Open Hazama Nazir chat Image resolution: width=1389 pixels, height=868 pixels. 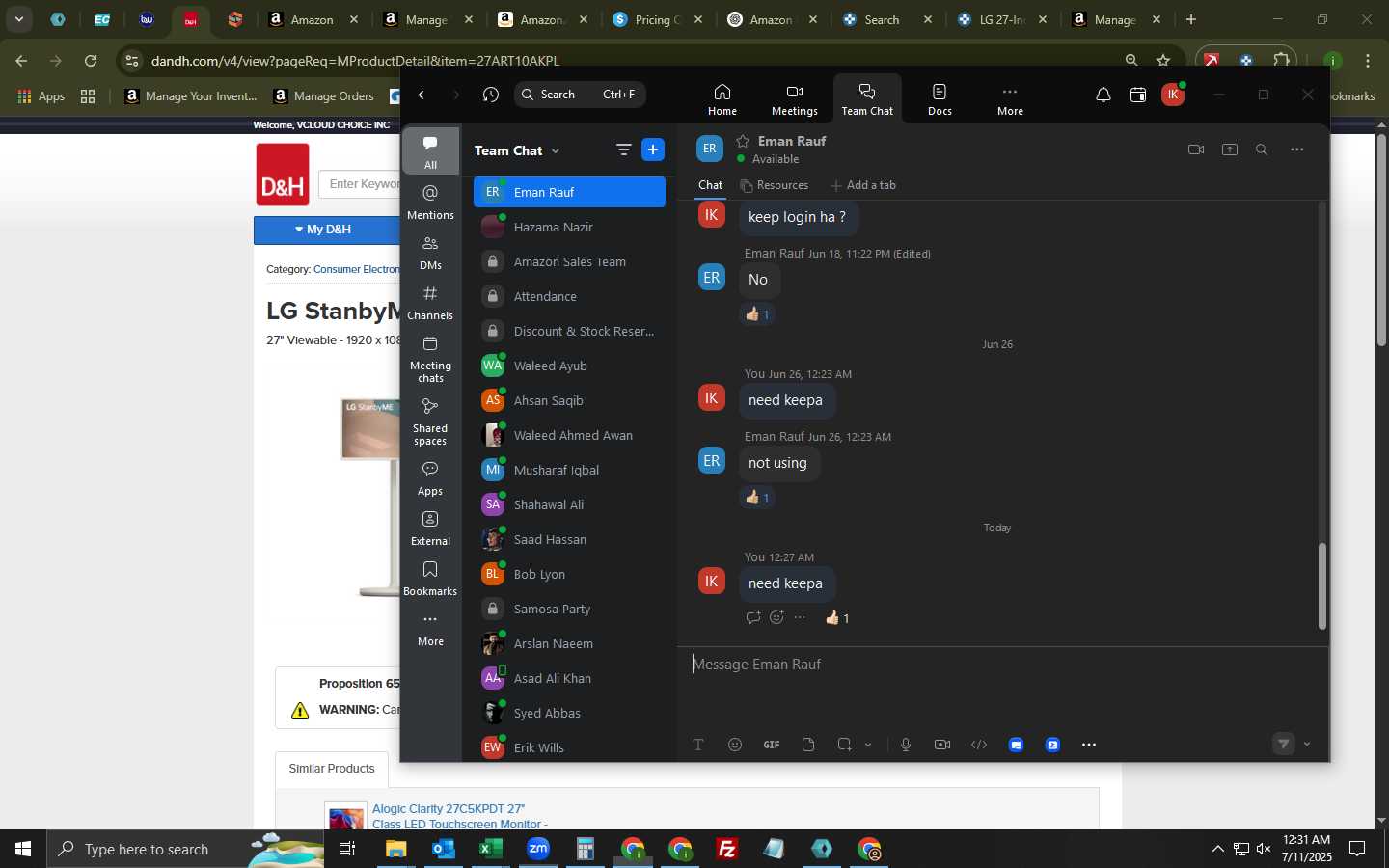tap(569, 227)
